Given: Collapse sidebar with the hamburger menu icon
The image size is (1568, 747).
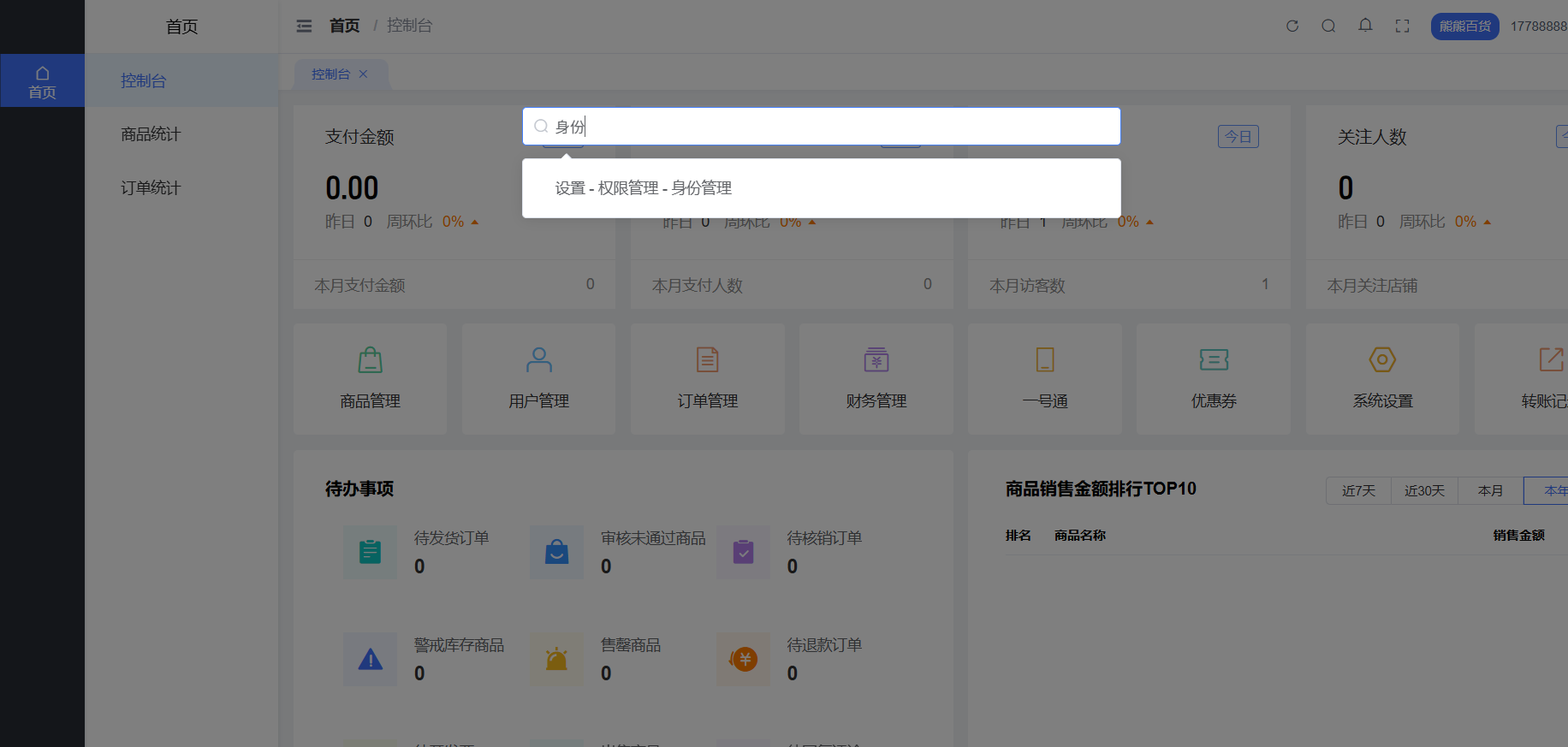Looking at the screenshot, I should point(304,26).
